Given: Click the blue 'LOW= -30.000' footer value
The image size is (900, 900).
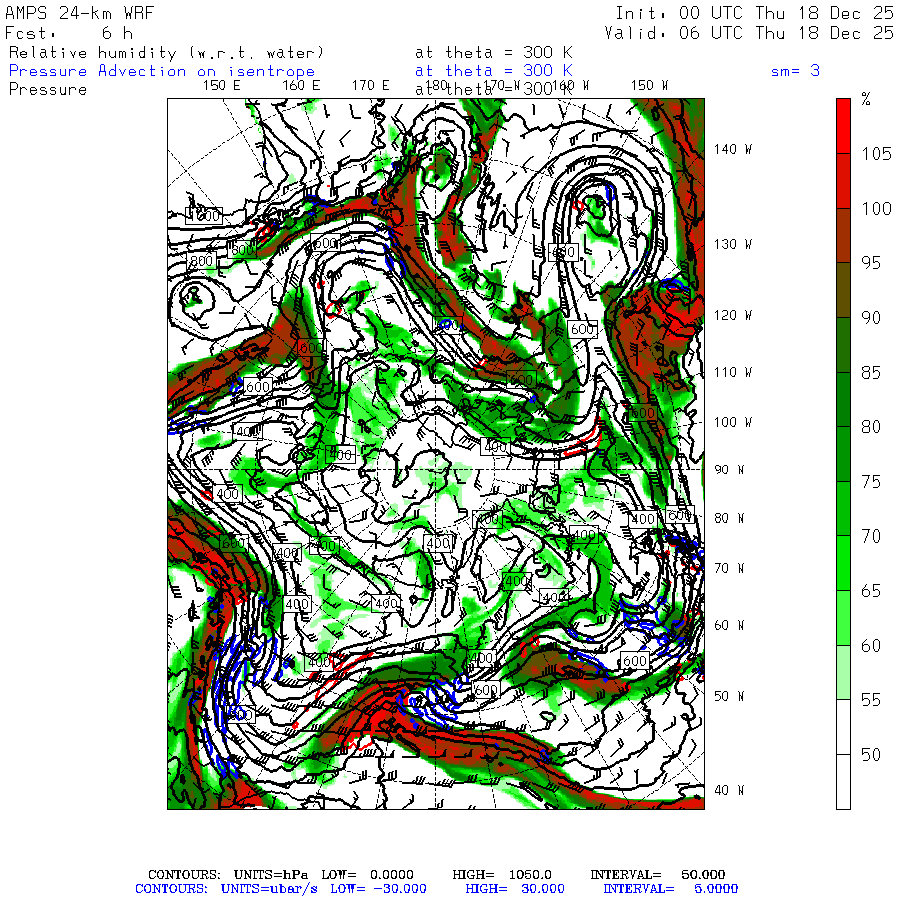Looking at the screenshot, I should pos(378,889).
